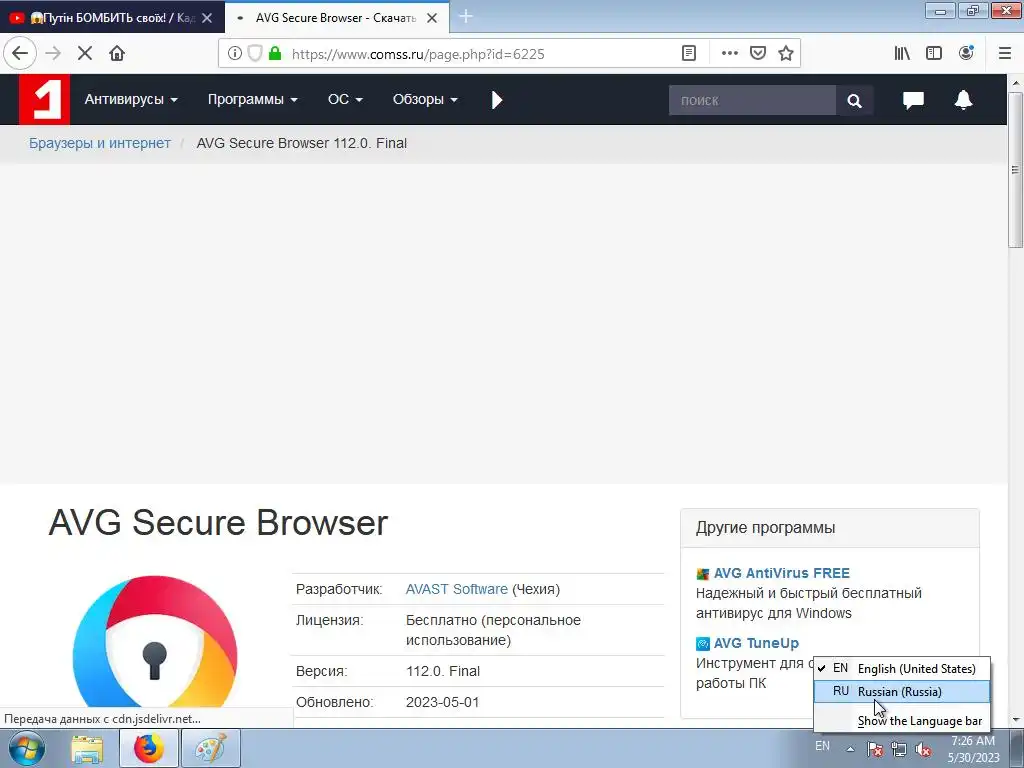The image size is (1024, 768).
Task: Click the red comss.ru logo
Action: point(44,99)
